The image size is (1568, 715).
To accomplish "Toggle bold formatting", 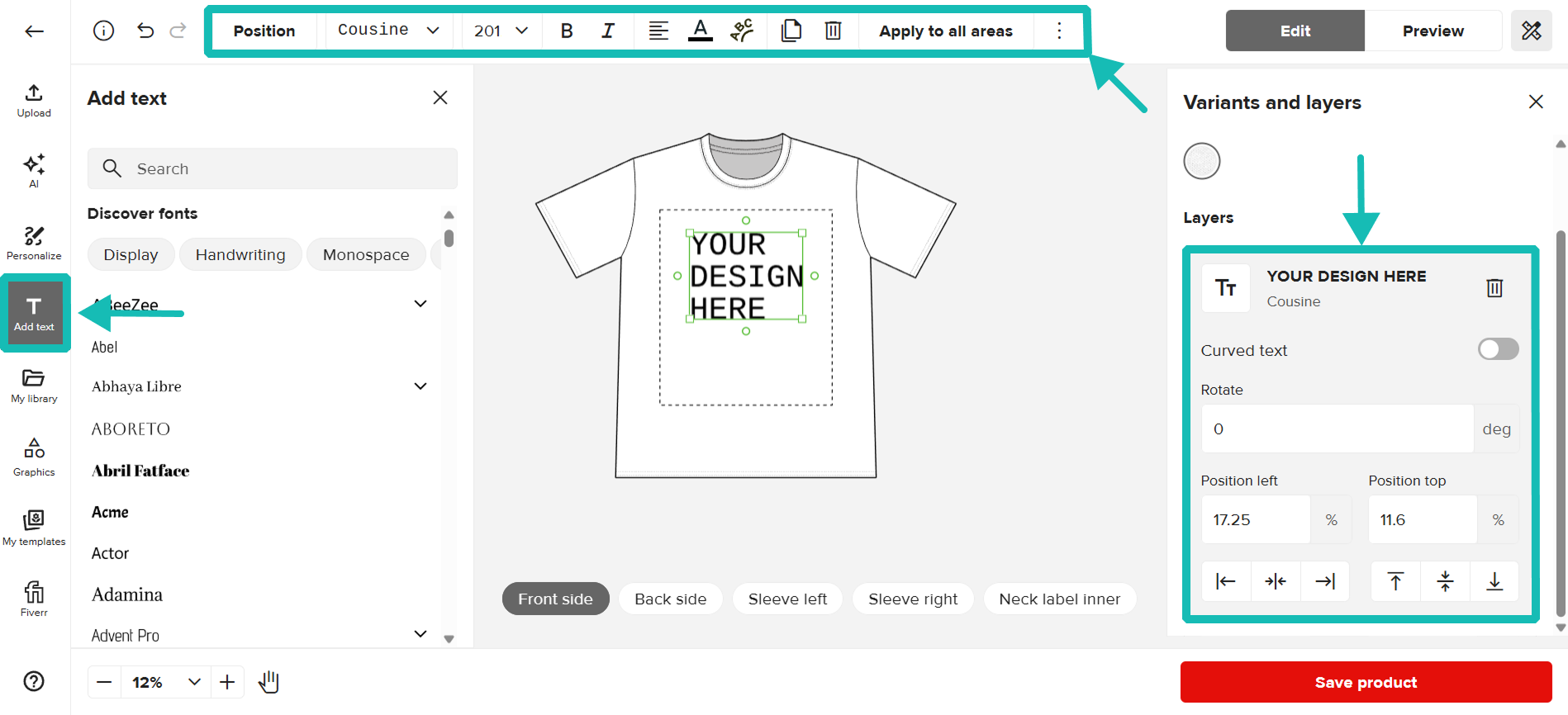I will click(x=567, y=31).
